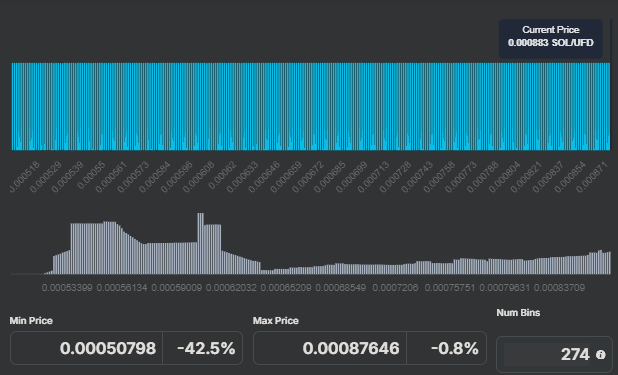The height and width of the screenshot is (375, 618).
Task: Click histogram axis label 0.00068549
Action: tap(341, 288)
